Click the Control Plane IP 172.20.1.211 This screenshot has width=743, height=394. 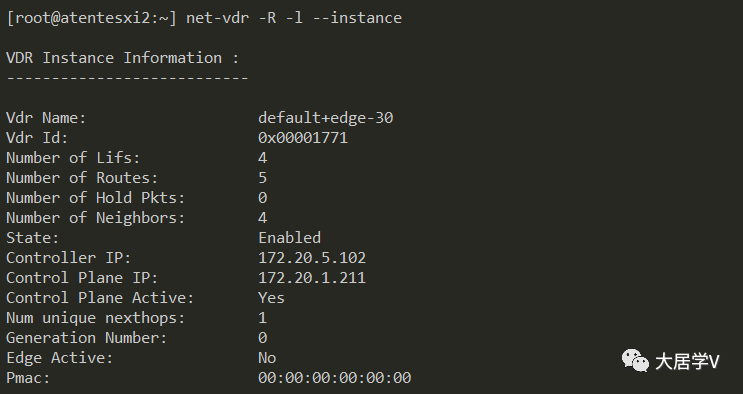tap(312, 278)
